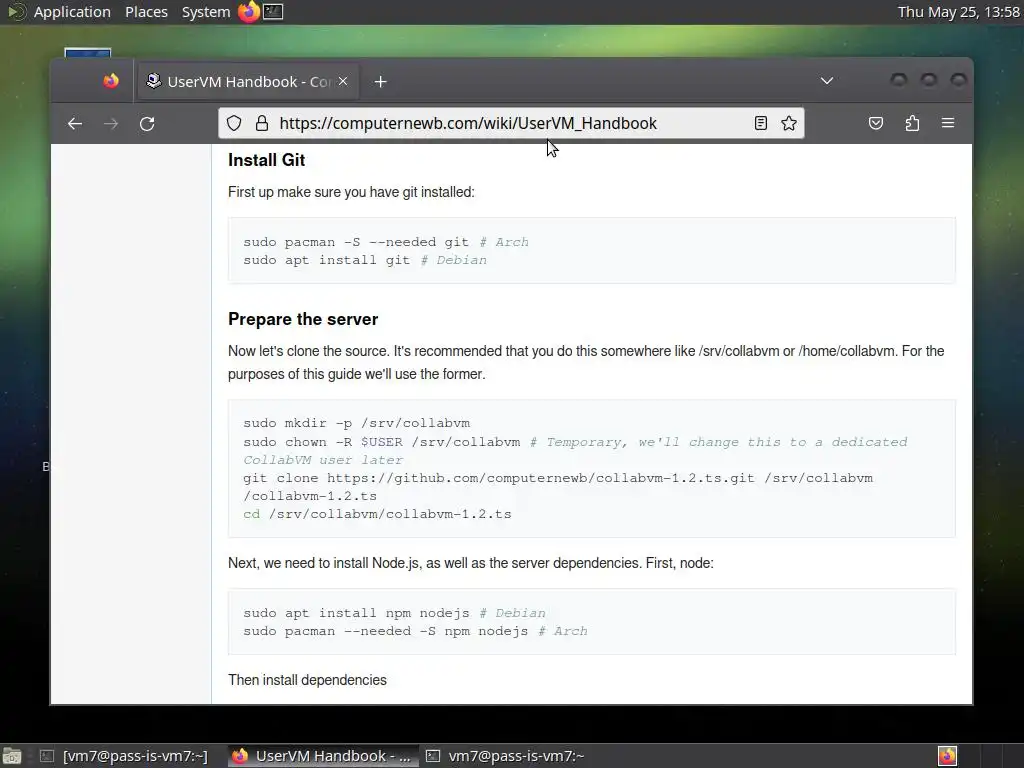The width and height of the screenshot is (1024, 768).
Task: Maximize the Firefox window
Action: pos(929,80)
